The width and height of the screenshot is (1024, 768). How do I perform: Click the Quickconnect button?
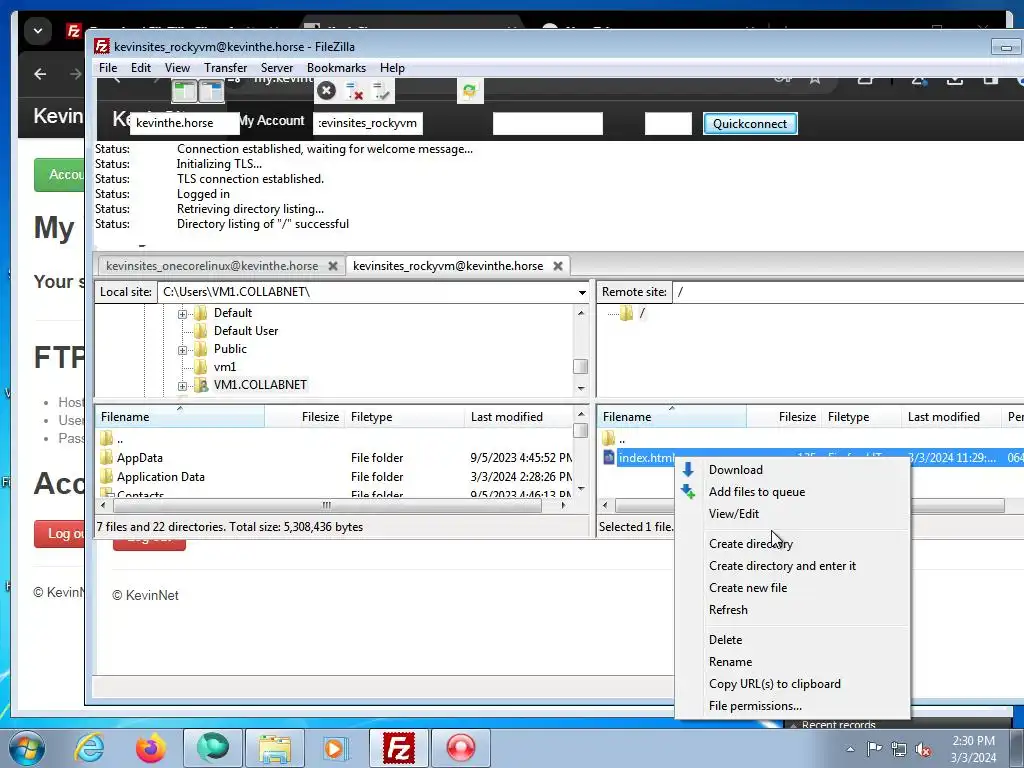tap(750, 123)
